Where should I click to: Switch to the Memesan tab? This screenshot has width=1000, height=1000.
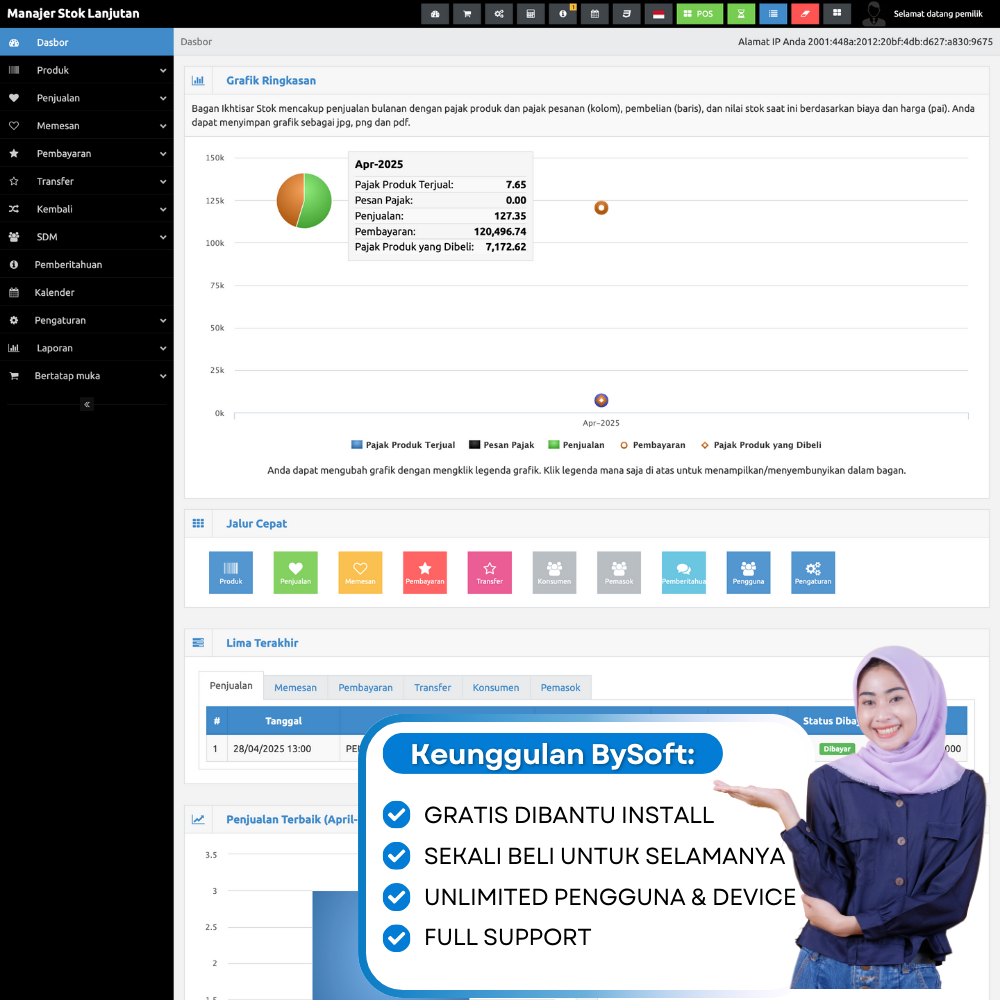295,687
